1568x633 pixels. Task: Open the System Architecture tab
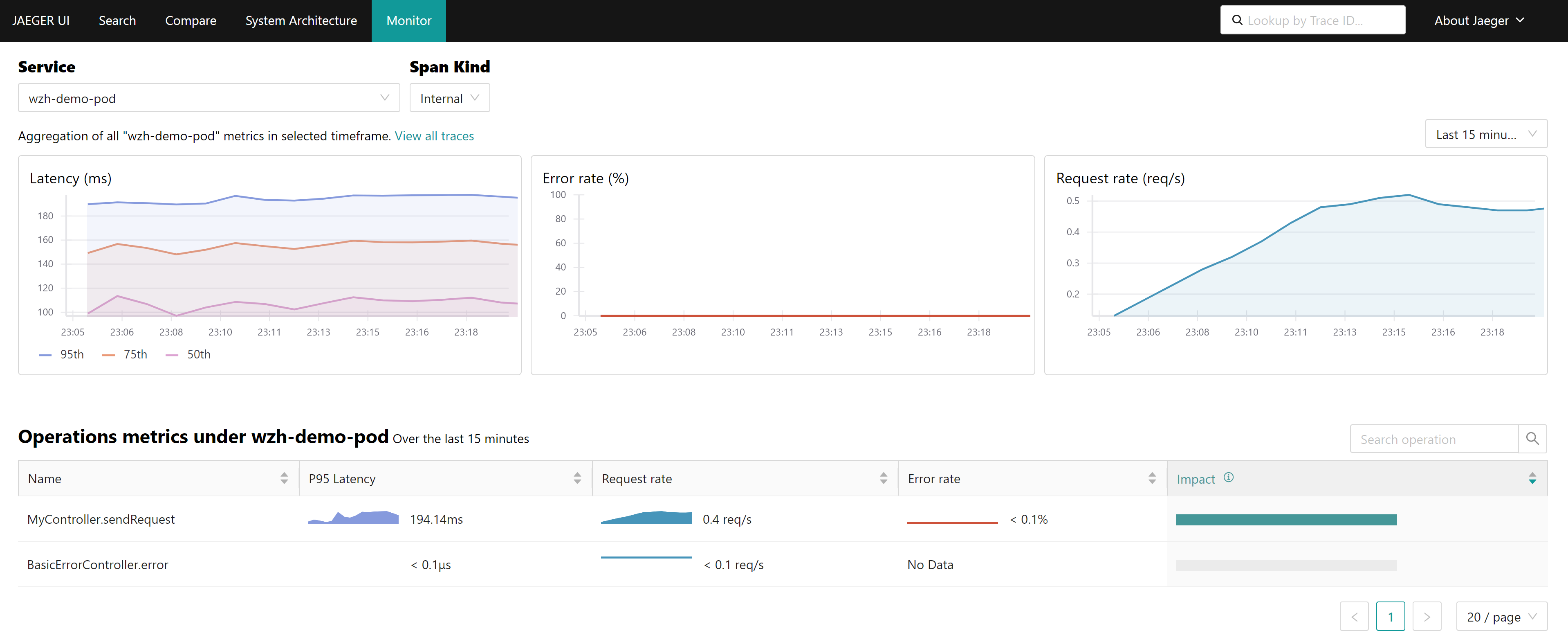(301, 21)
